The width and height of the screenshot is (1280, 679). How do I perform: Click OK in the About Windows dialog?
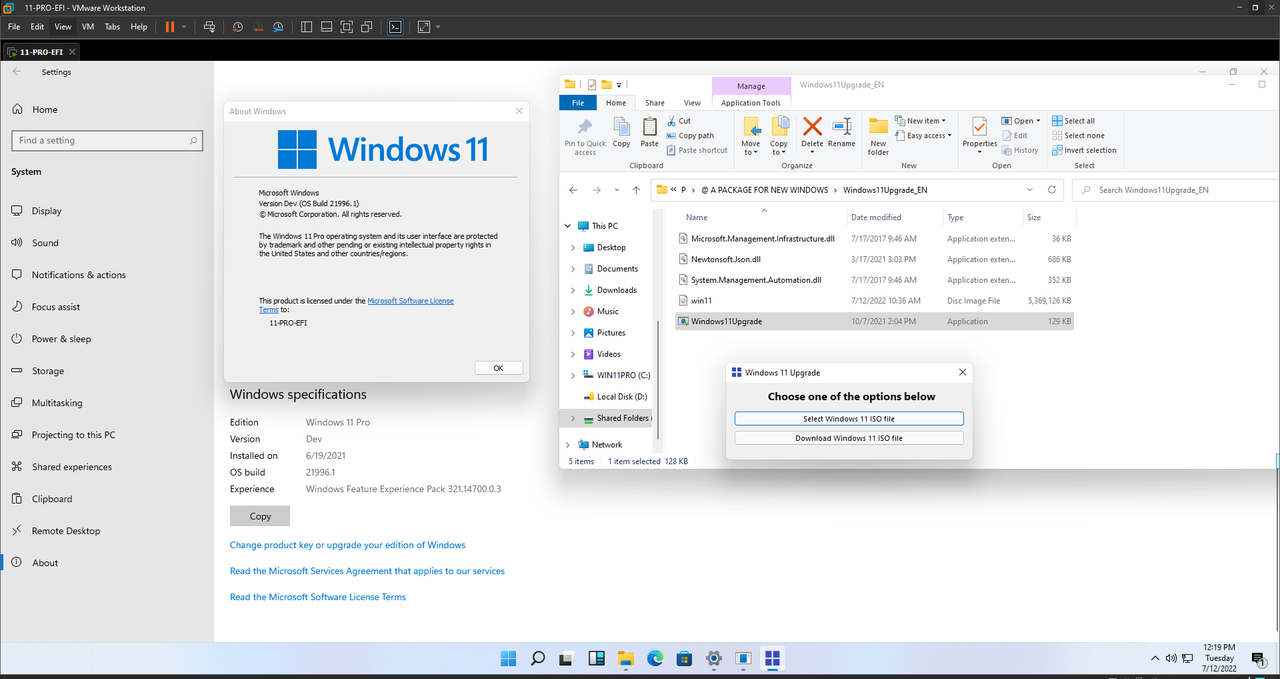(x=498, y=368)
